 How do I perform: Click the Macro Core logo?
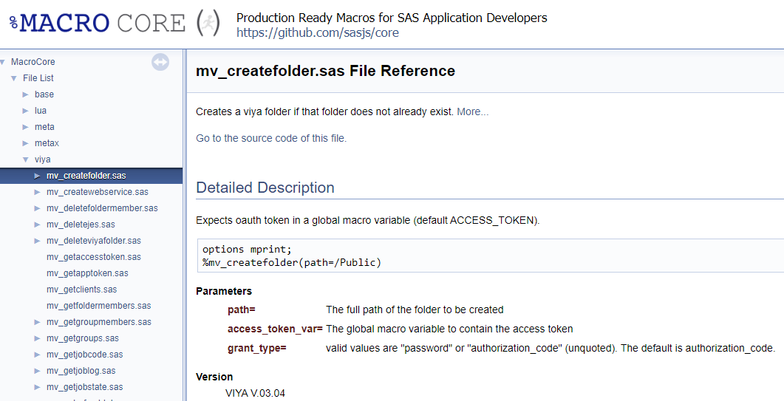pos(112,22)
